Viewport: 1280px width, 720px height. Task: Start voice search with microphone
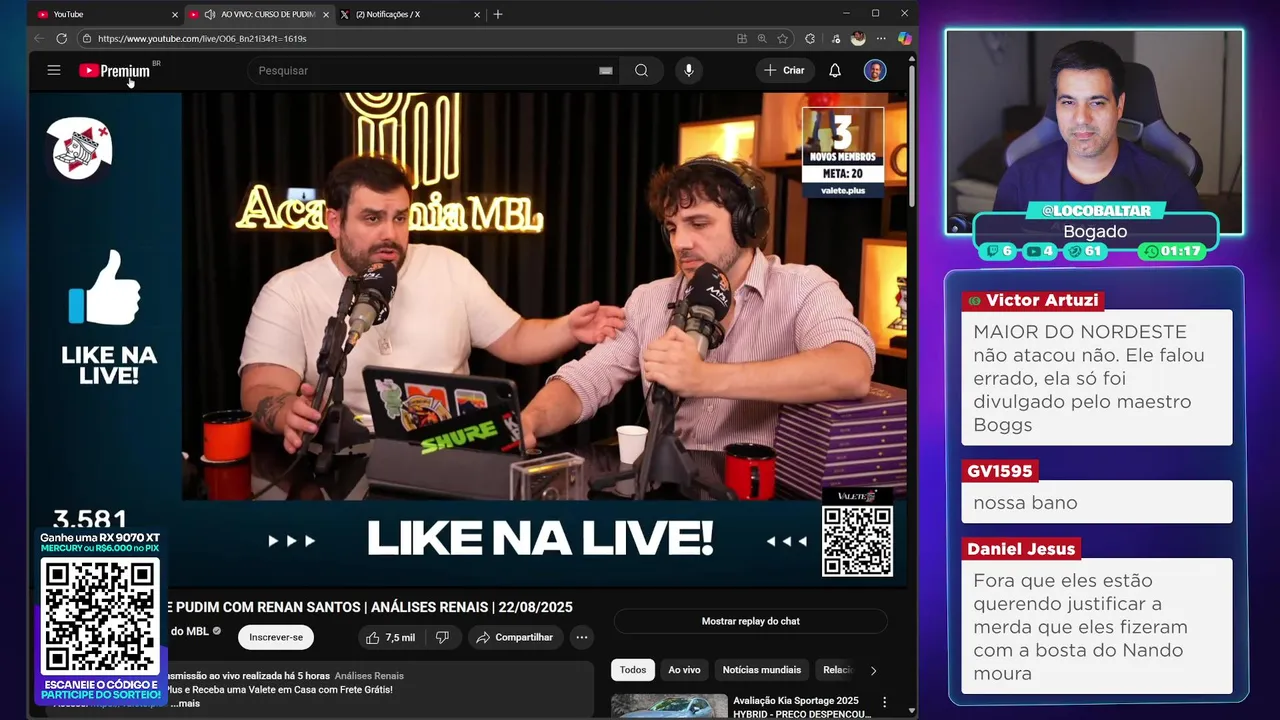[688, 70]
